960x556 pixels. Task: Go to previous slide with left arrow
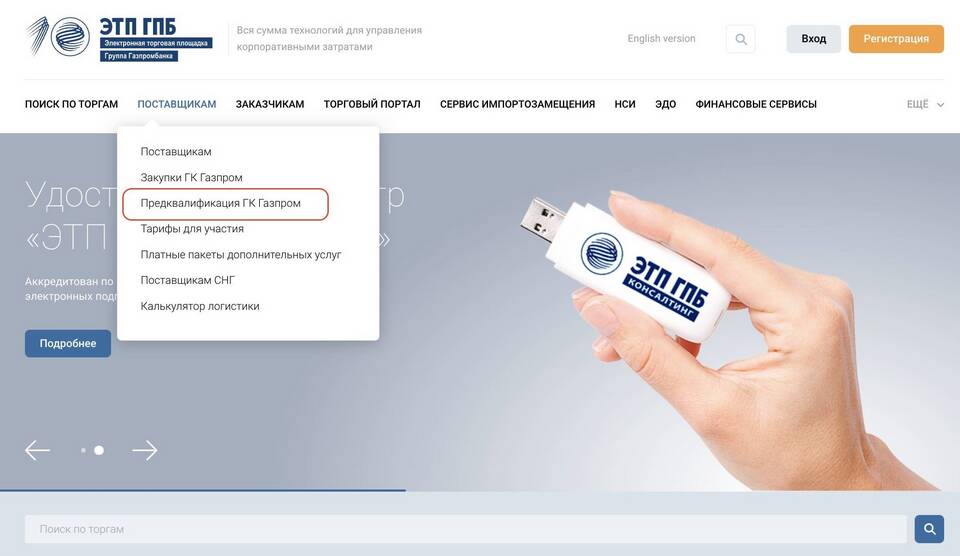37,451
